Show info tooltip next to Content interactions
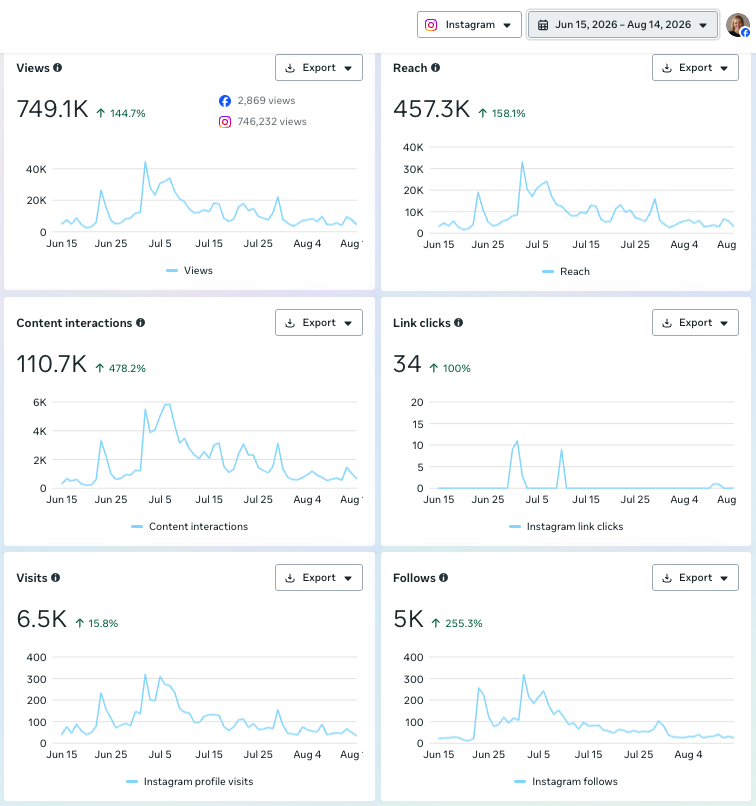This screenshot has width=756, height=806. click(140, 322)
